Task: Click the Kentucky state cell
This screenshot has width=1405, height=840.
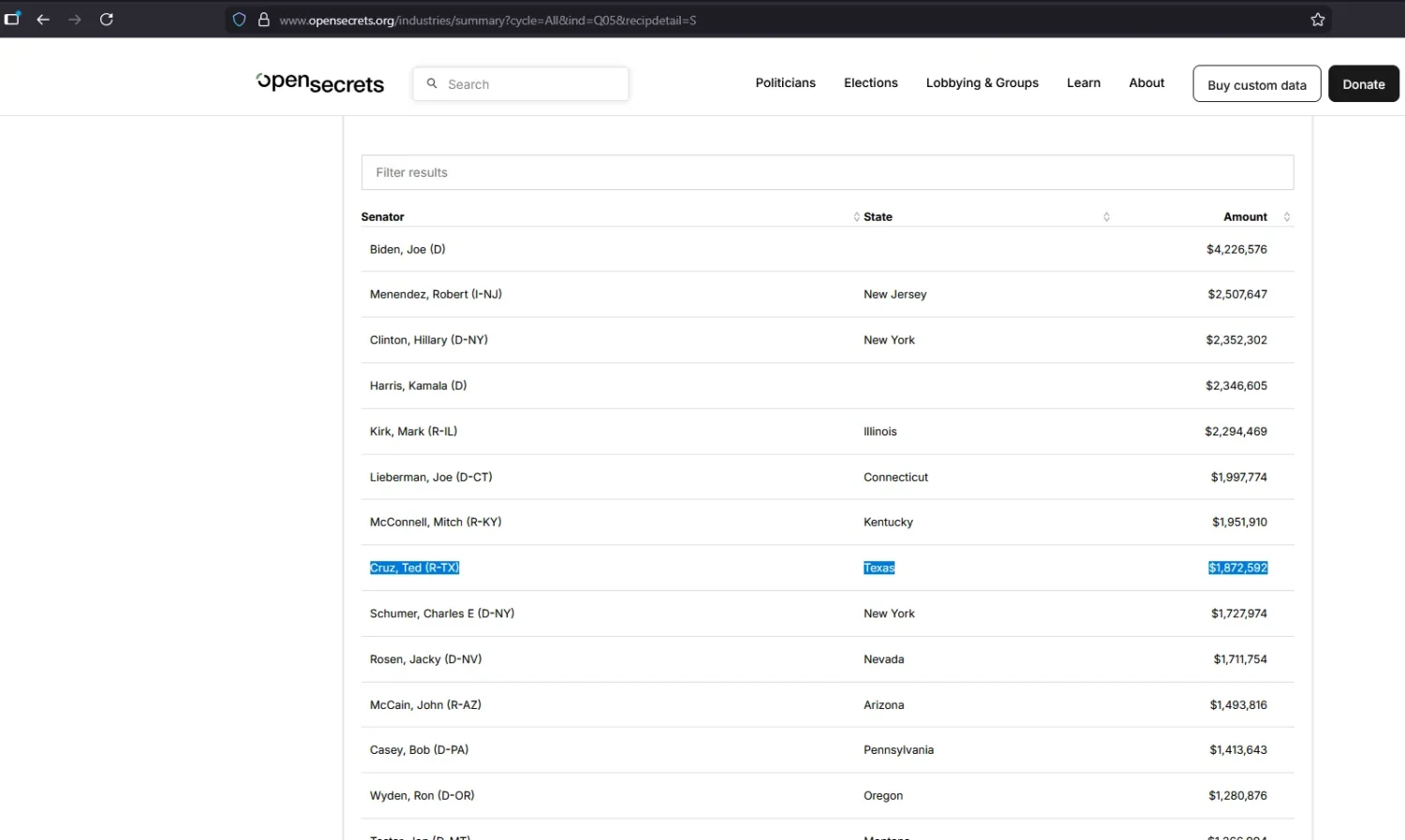Action: pos(888,523)
